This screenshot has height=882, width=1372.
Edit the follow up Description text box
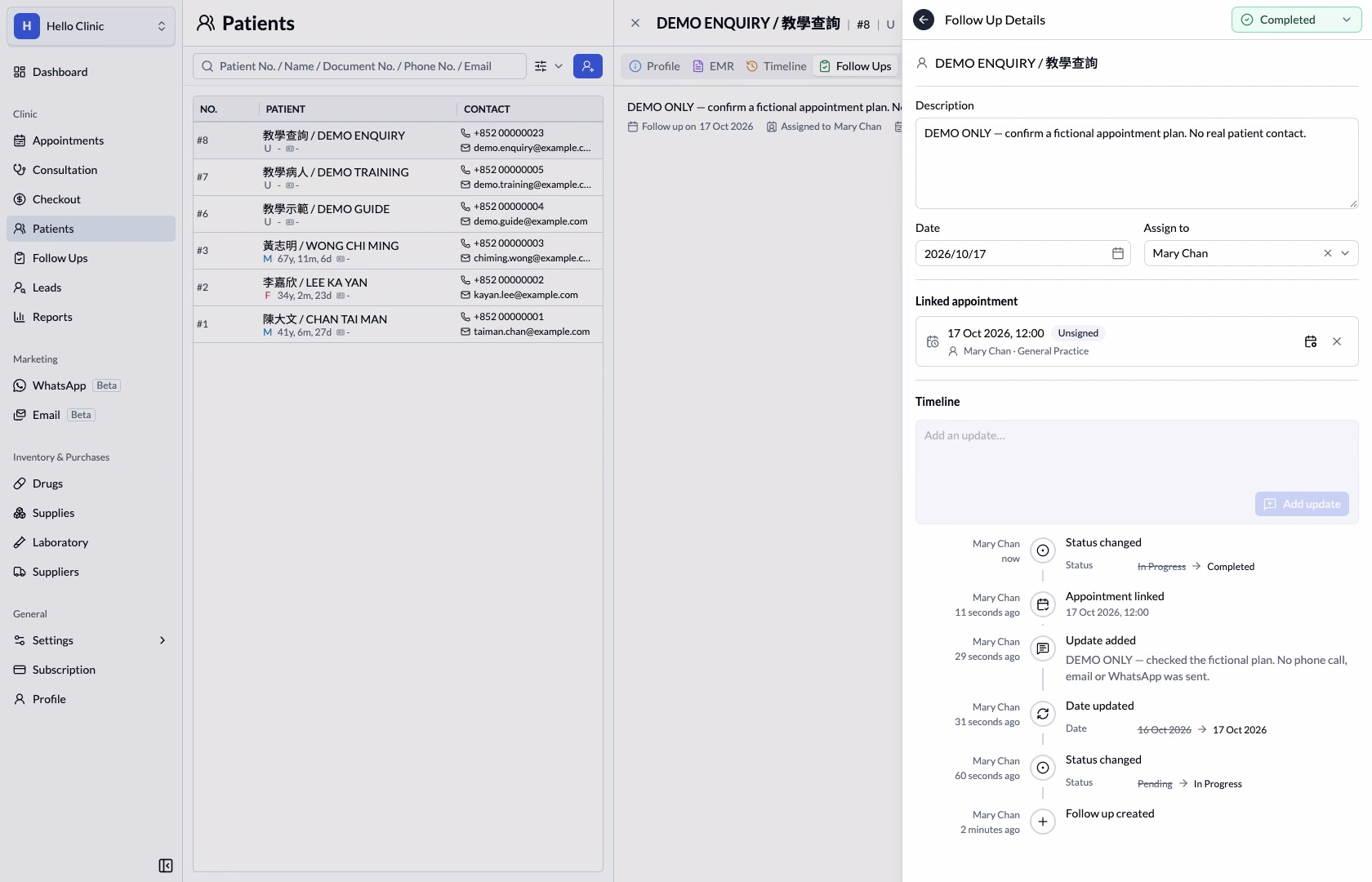click(x=1137, y=163)
